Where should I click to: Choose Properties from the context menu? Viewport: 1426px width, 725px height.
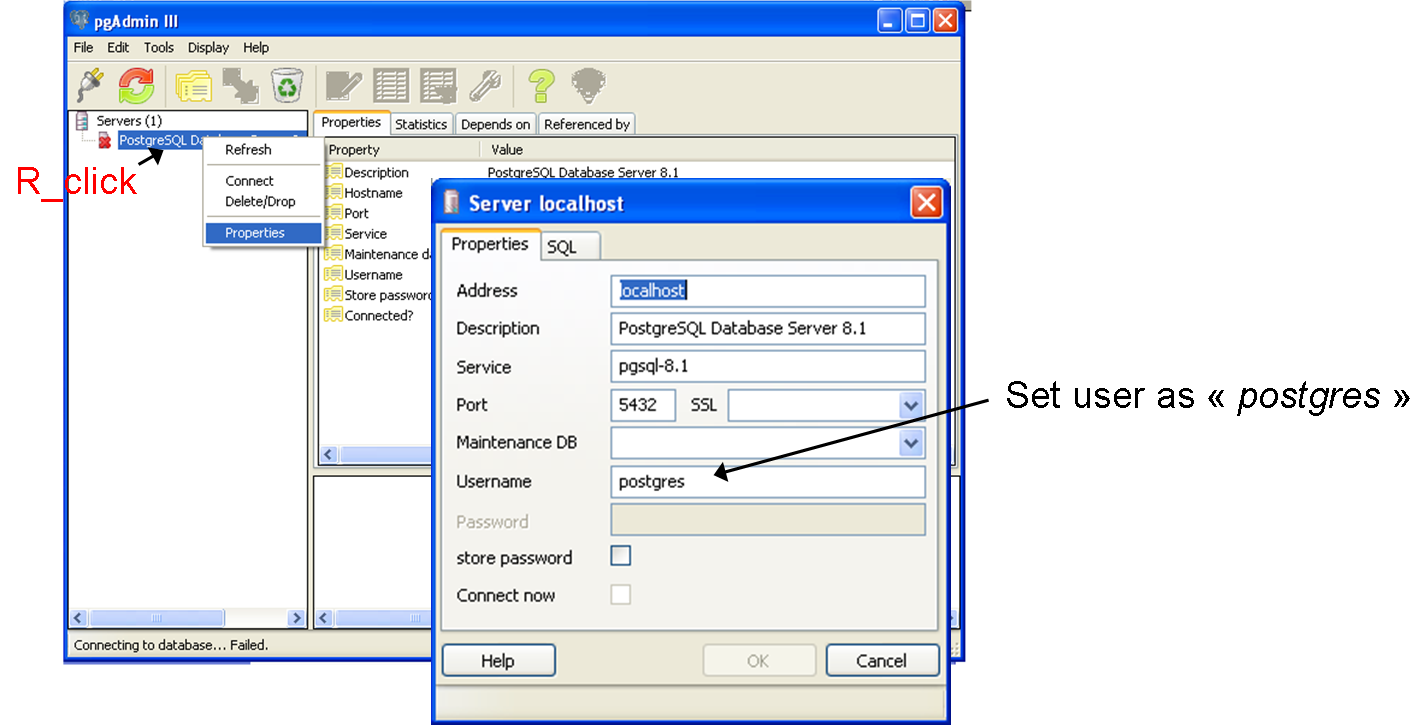point(255,233)
